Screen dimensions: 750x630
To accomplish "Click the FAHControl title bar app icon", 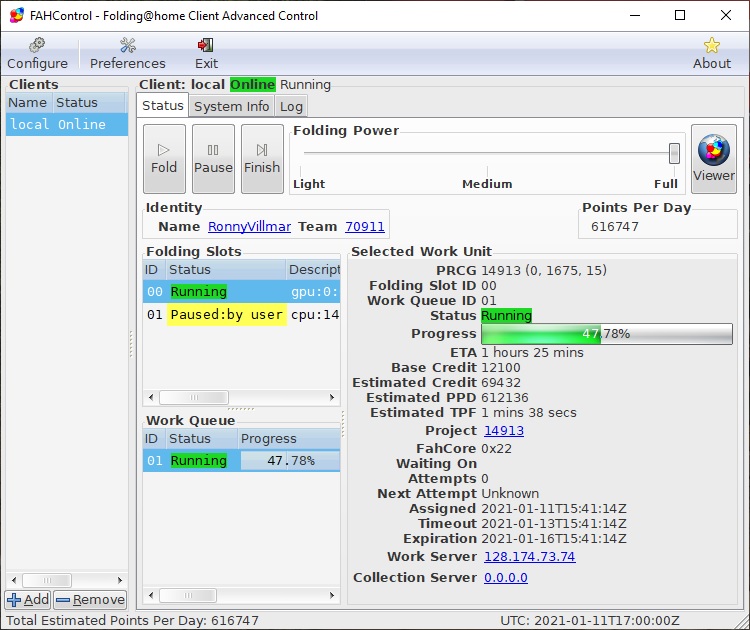I will 17,15.
